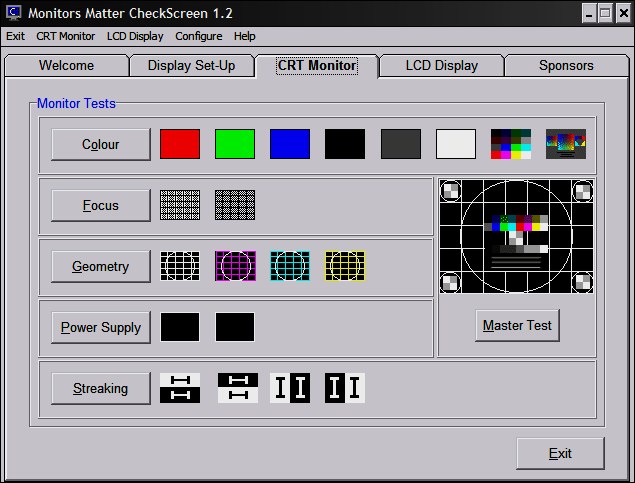Select the solid black colour test

click(x=345, y=144)
